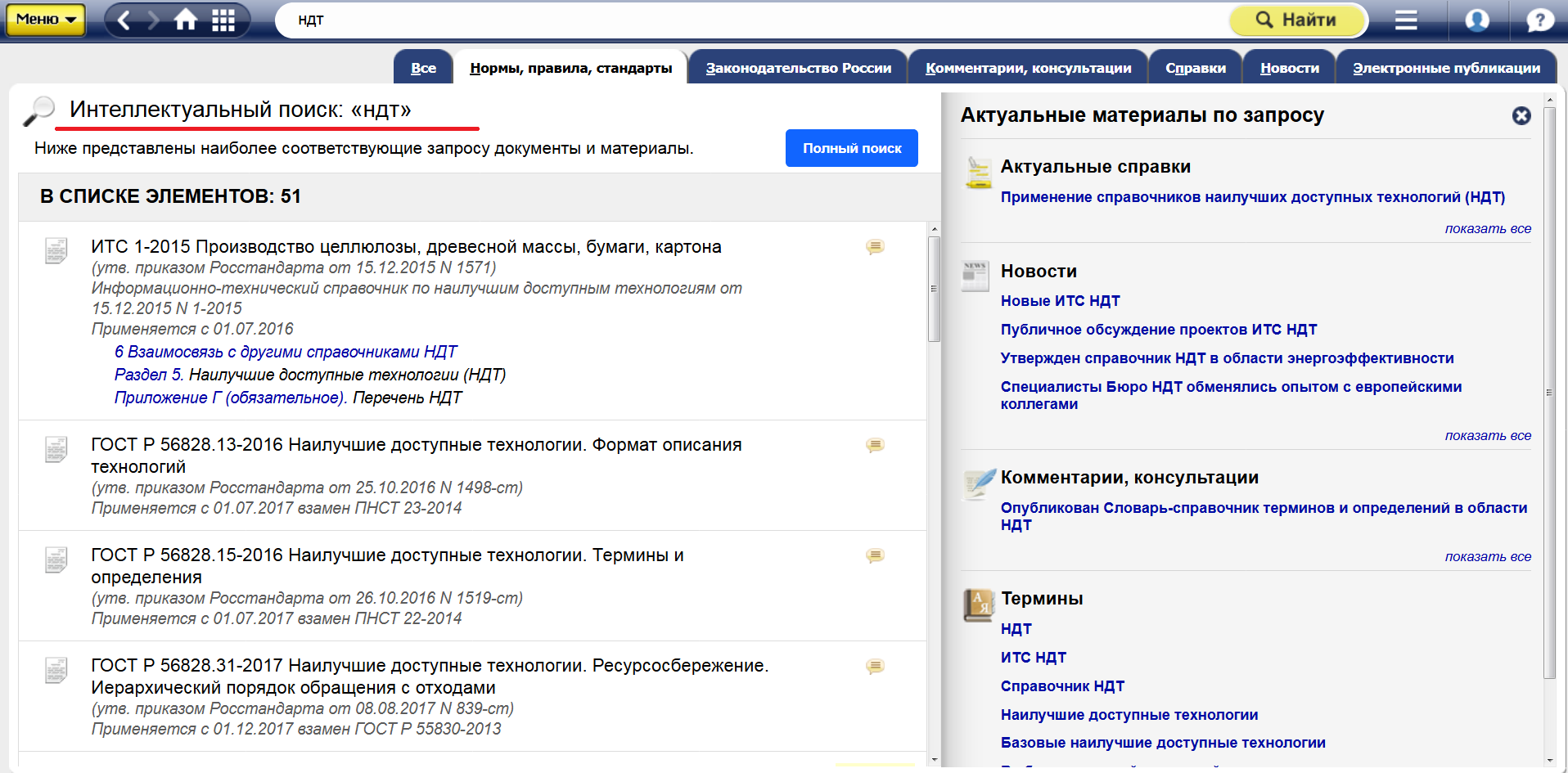
Task: Open ГОСТ Р 56828.31-2017 Ресурсосбережение document
Action: click(430, 676)
